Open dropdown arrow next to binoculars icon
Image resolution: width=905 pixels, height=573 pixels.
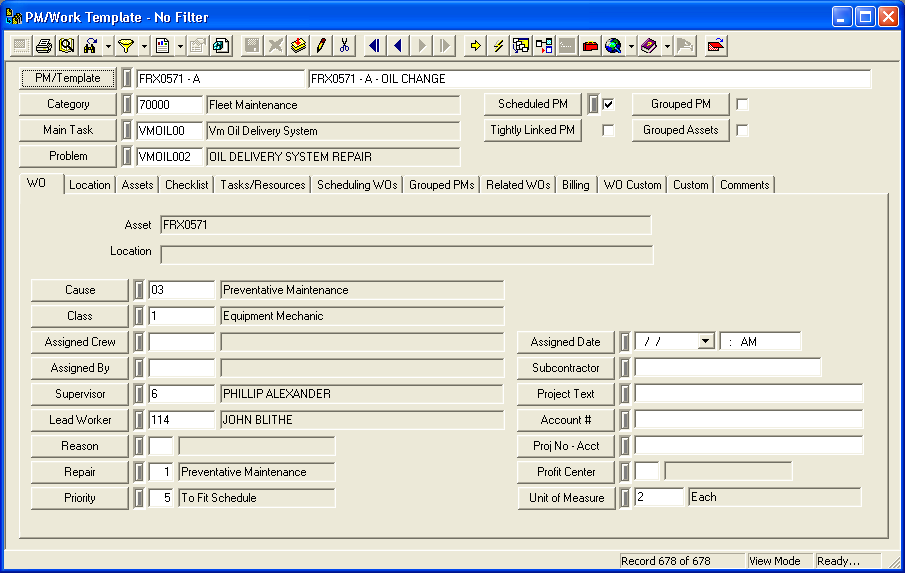(108, 46)
